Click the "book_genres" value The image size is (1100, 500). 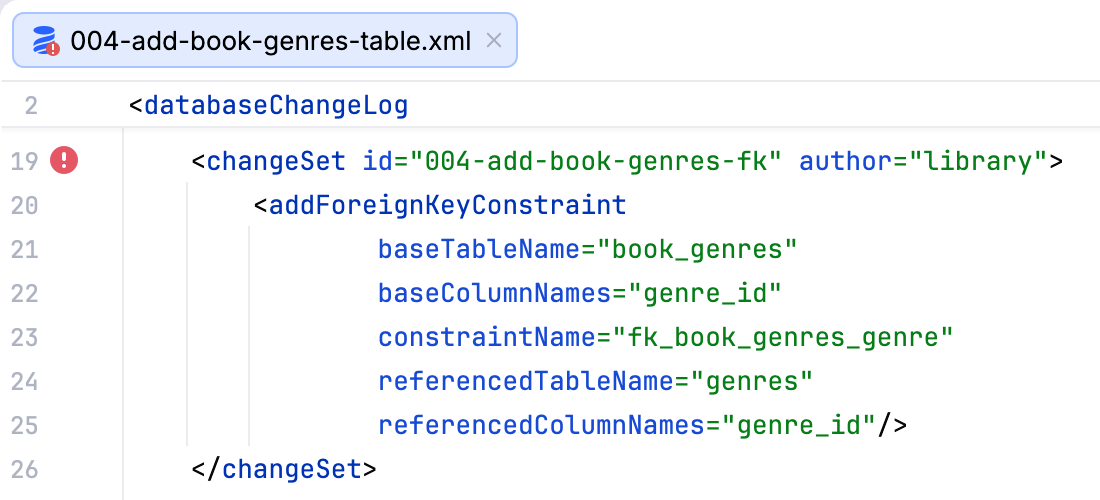697,250
